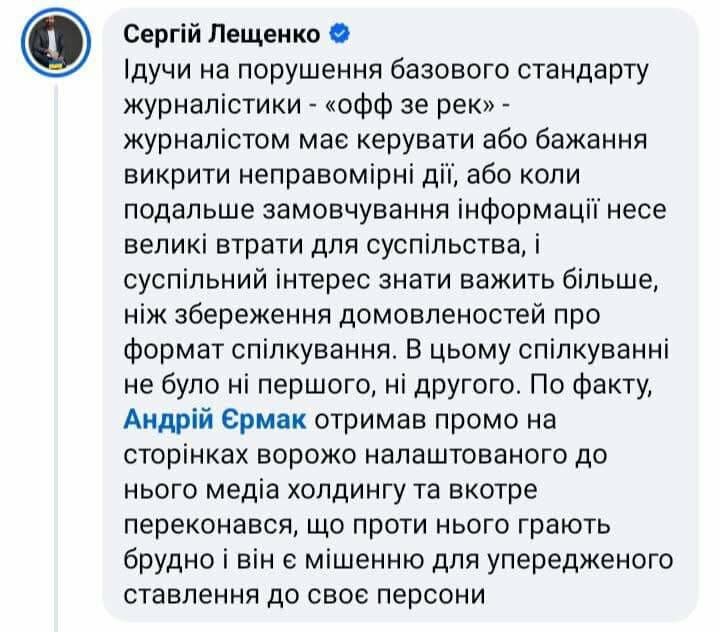Image resolution: width=720 pixels, height=632 pixels.
Task: Click the words суспільний інтерес
Action: 247,280
